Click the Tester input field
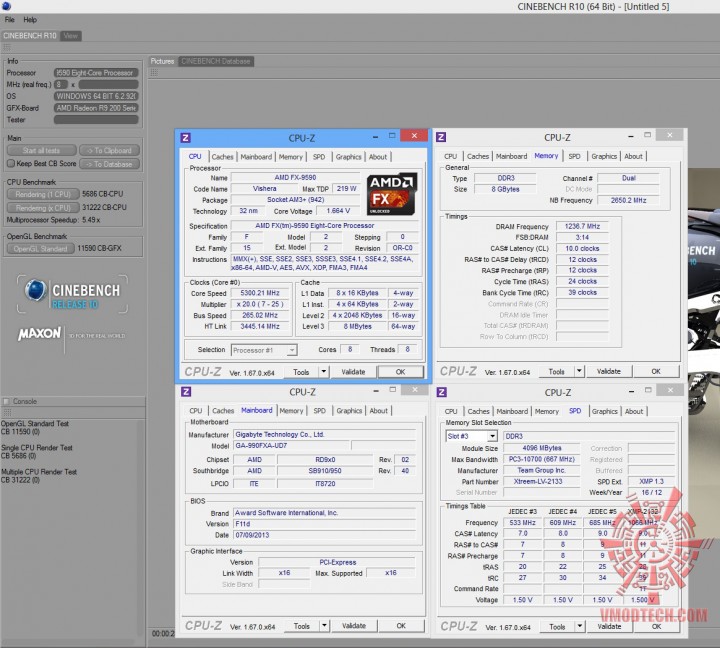This screenshot has width=720, height=648. click(96, 119)
